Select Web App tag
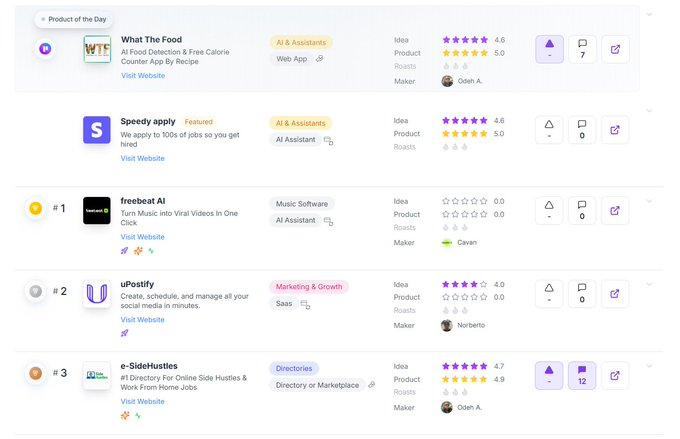The image size is (680, 439). [291, 59]
